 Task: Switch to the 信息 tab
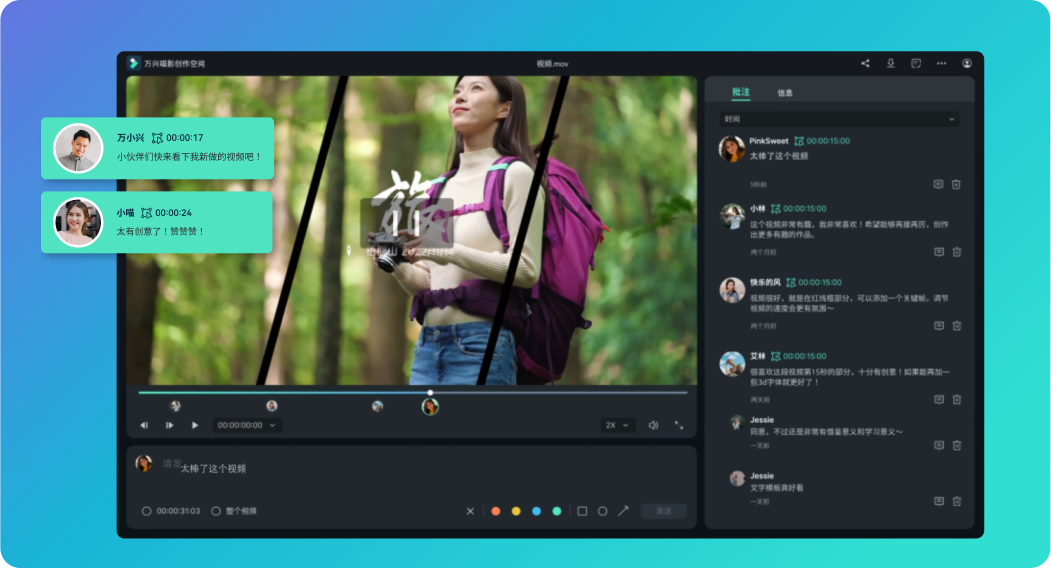tap(785, 93)
